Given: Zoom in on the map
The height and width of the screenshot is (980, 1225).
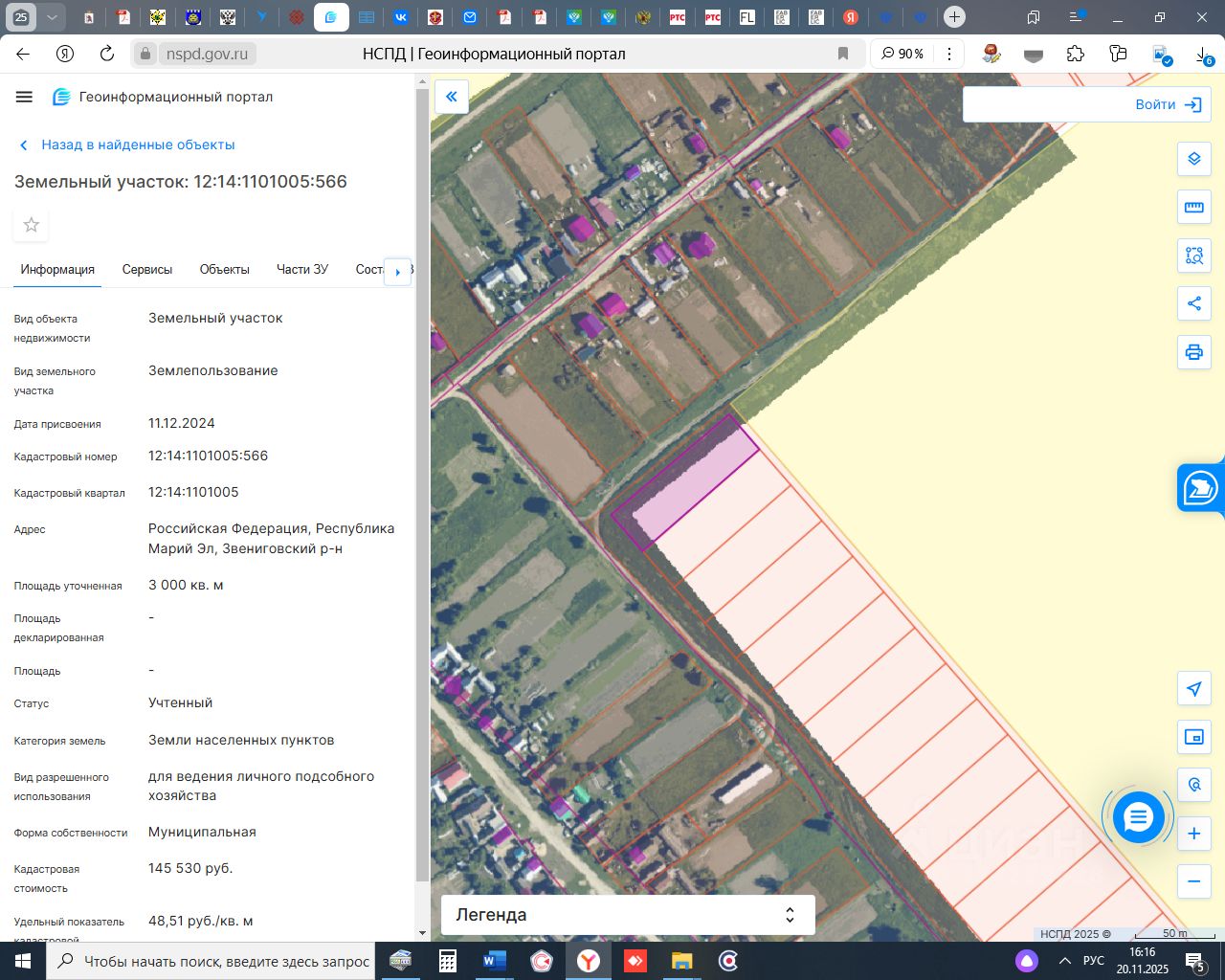Looking at the screenshot, I should point(1193,834).
